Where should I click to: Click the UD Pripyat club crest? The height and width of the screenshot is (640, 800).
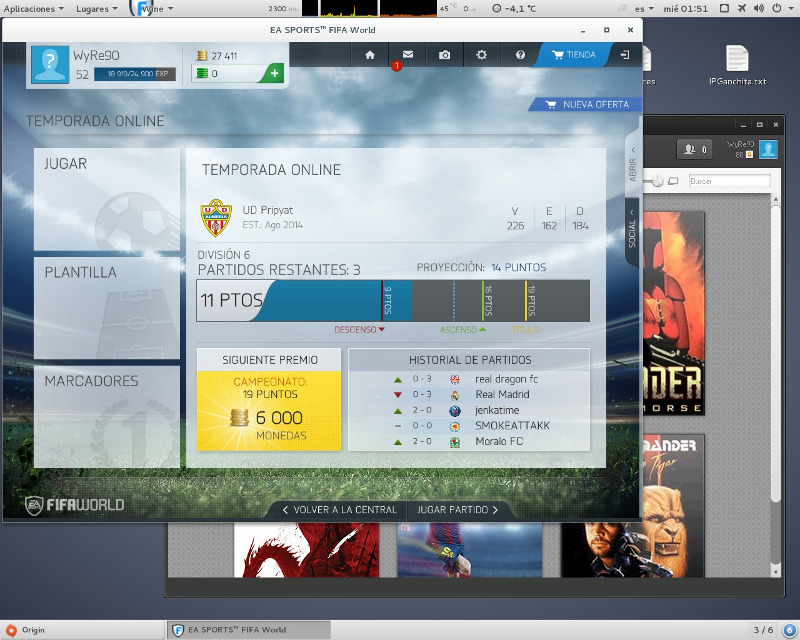216,218
